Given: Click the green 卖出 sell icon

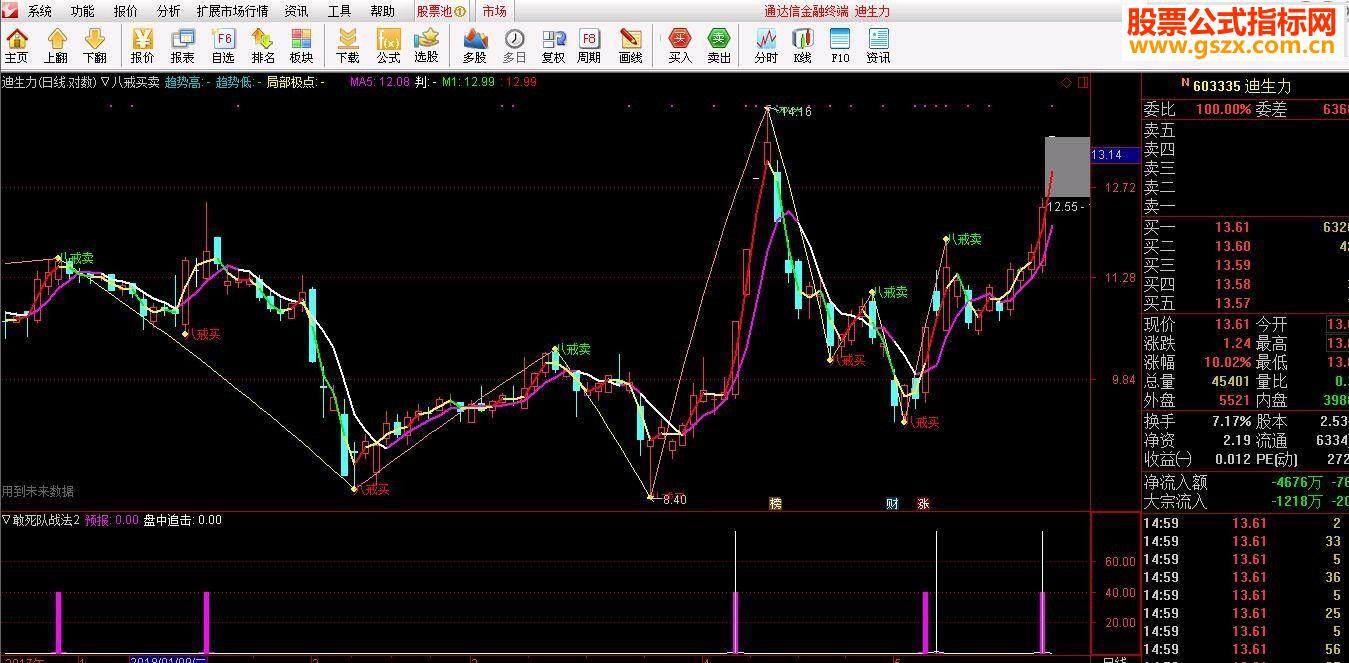Looking at the screenshot, I should (719, 45).
